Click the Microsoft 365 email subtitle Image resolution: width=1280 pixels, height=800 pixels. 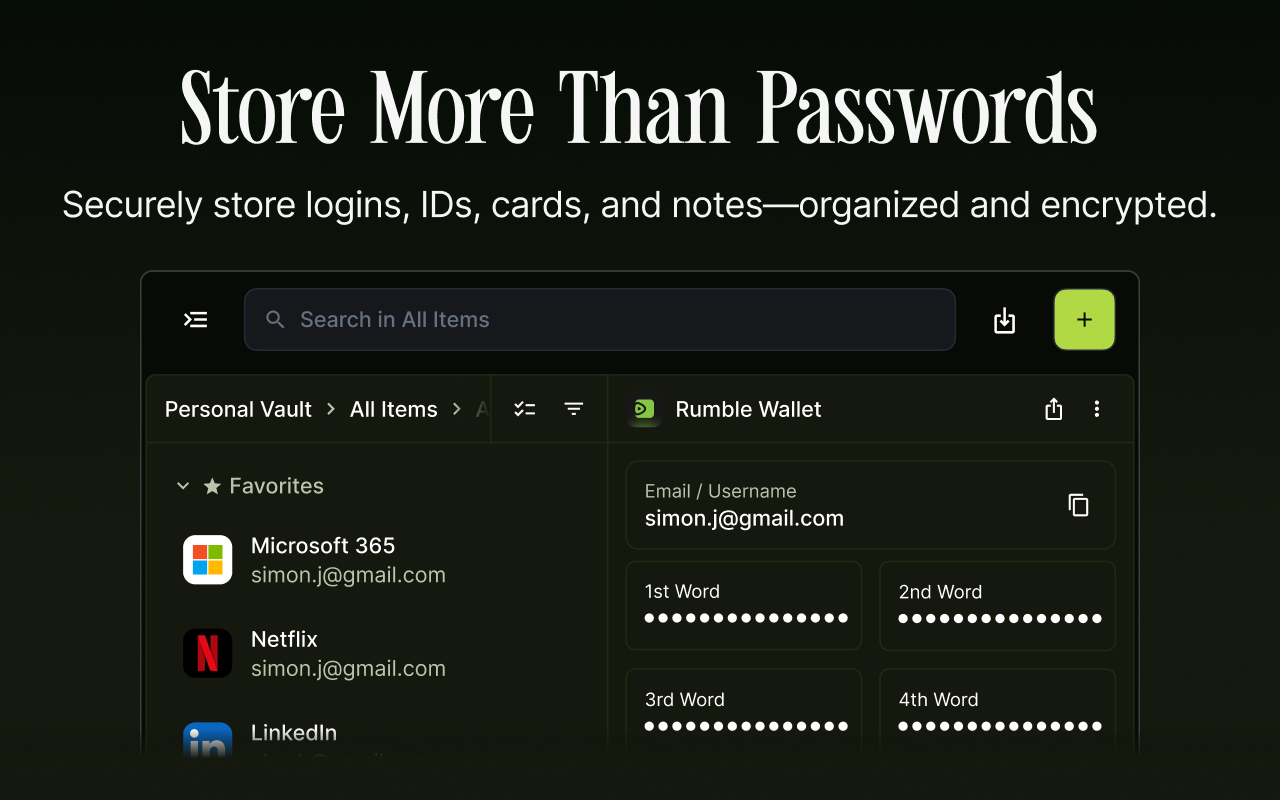click(x=348, y=575)
